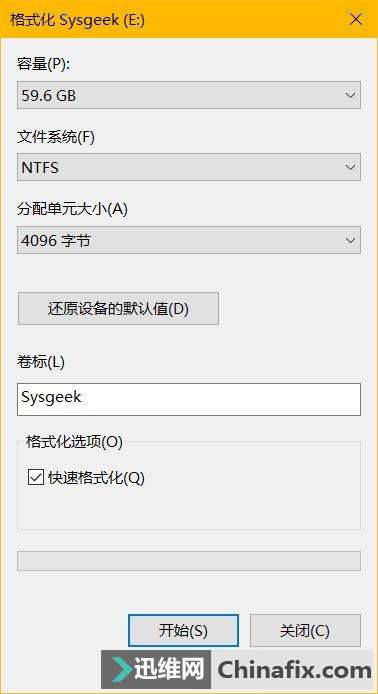Tick the quick format checkbox square
The width and height of the screenshot is (378, 694).
pos(36,477)
